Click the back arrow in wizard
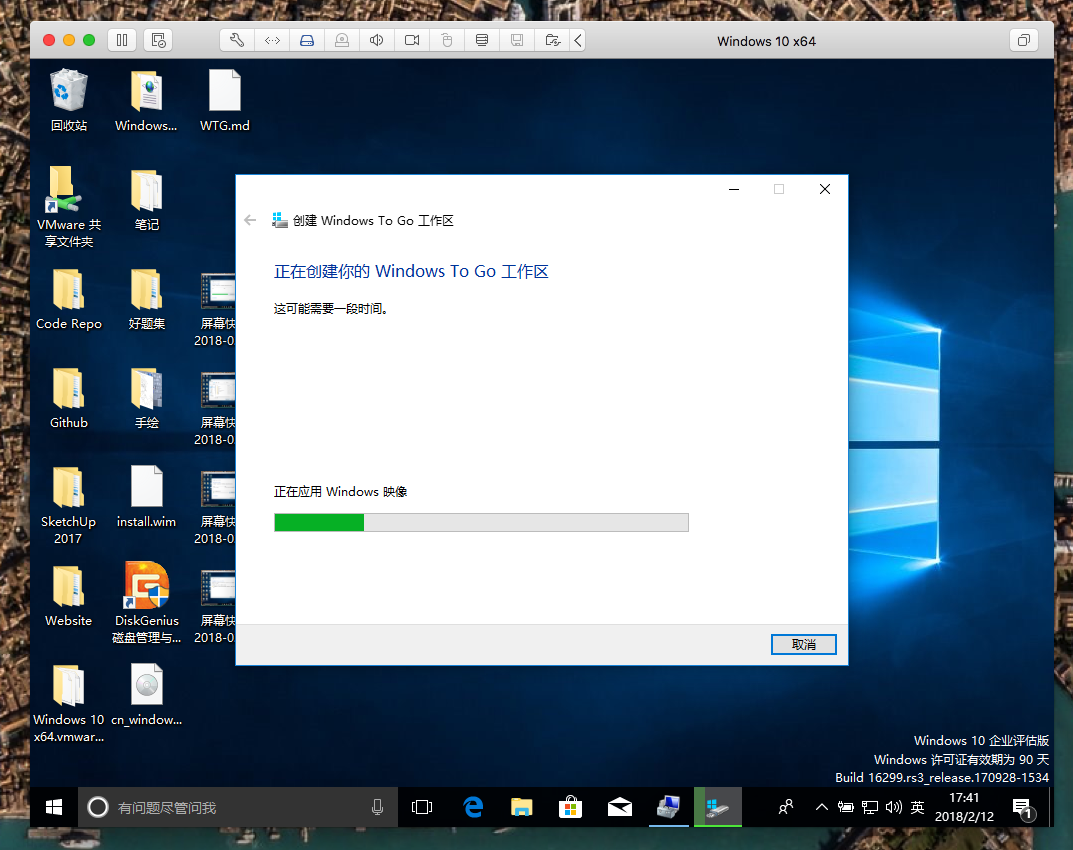 click(x=250, y=220)
